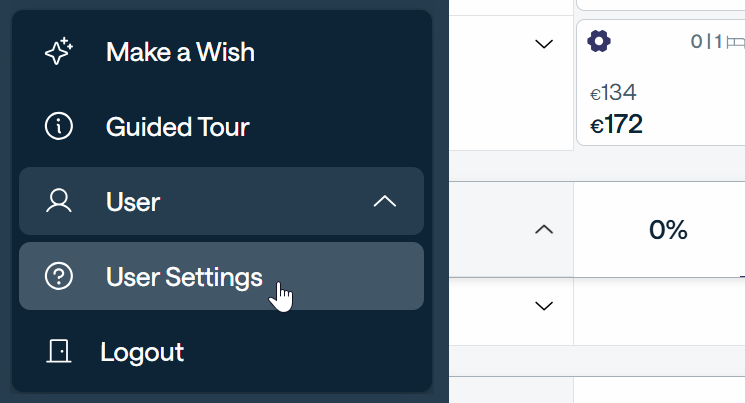This screenshot has width=745, height=403.
Task: Click the User person icon
Action: pyautogui.click(x=59, y=201)
